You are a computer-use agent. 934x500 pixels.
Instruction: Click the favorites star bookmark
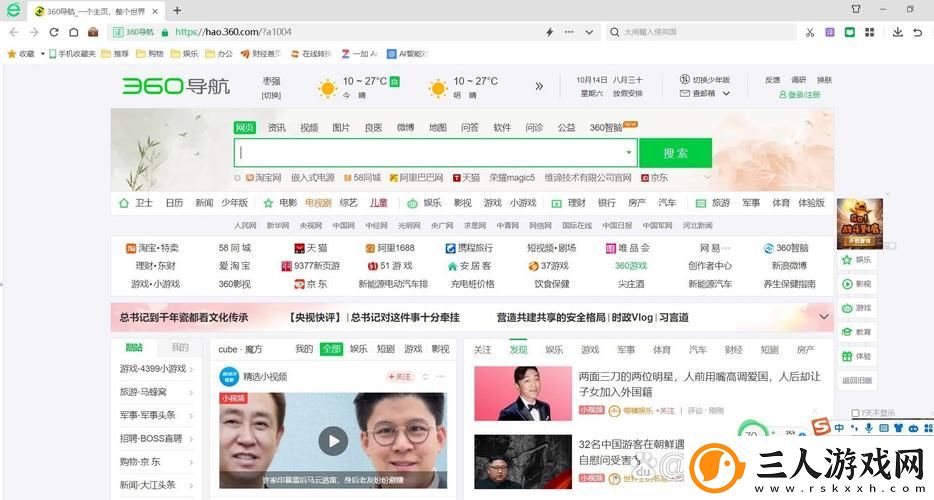tap(21, 54)
